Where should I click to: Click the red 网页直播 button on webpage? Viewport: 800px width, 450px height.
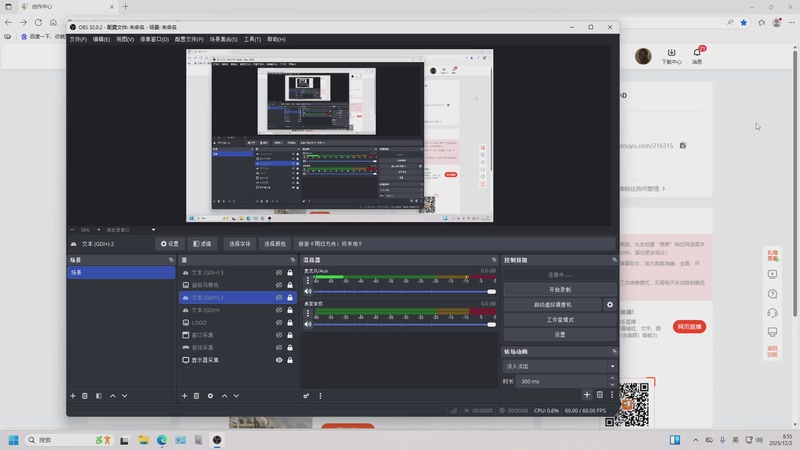click(x=689, y=327)
